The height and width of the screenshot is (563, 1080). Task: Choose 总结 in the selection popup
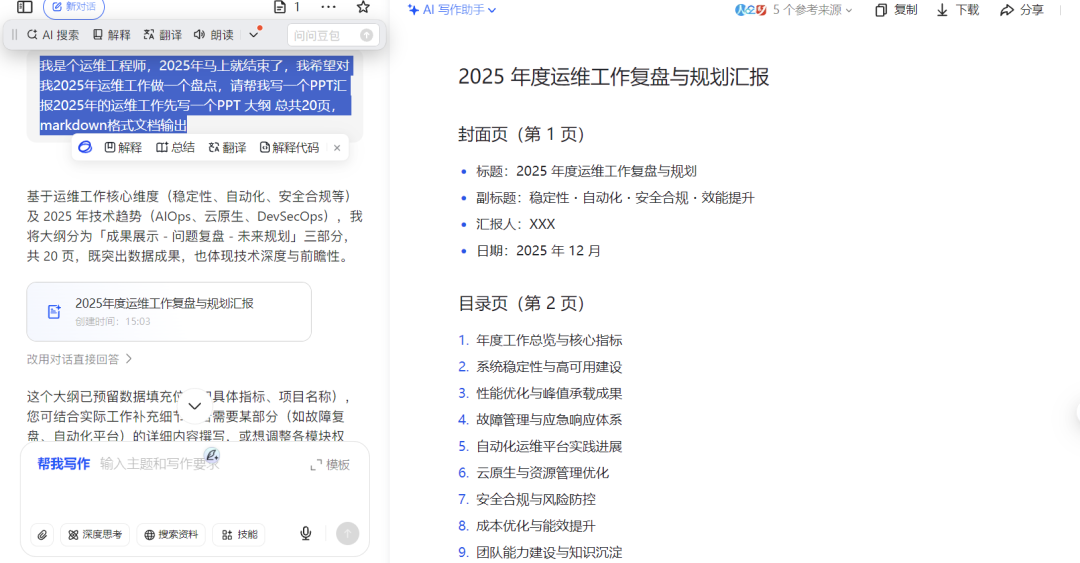click(175, 147)
